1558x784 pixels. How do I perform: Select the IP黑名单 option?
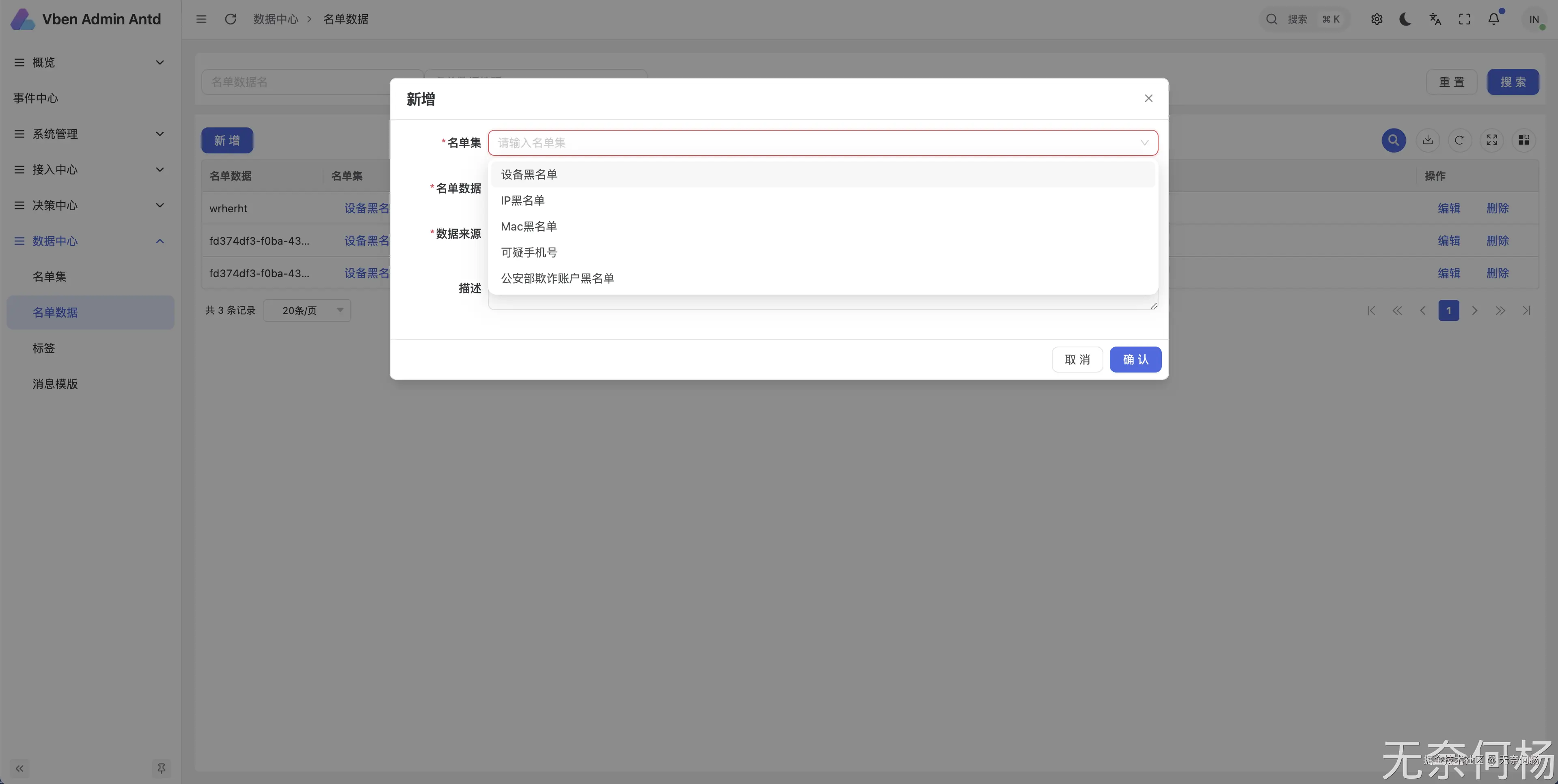point(522,201)
